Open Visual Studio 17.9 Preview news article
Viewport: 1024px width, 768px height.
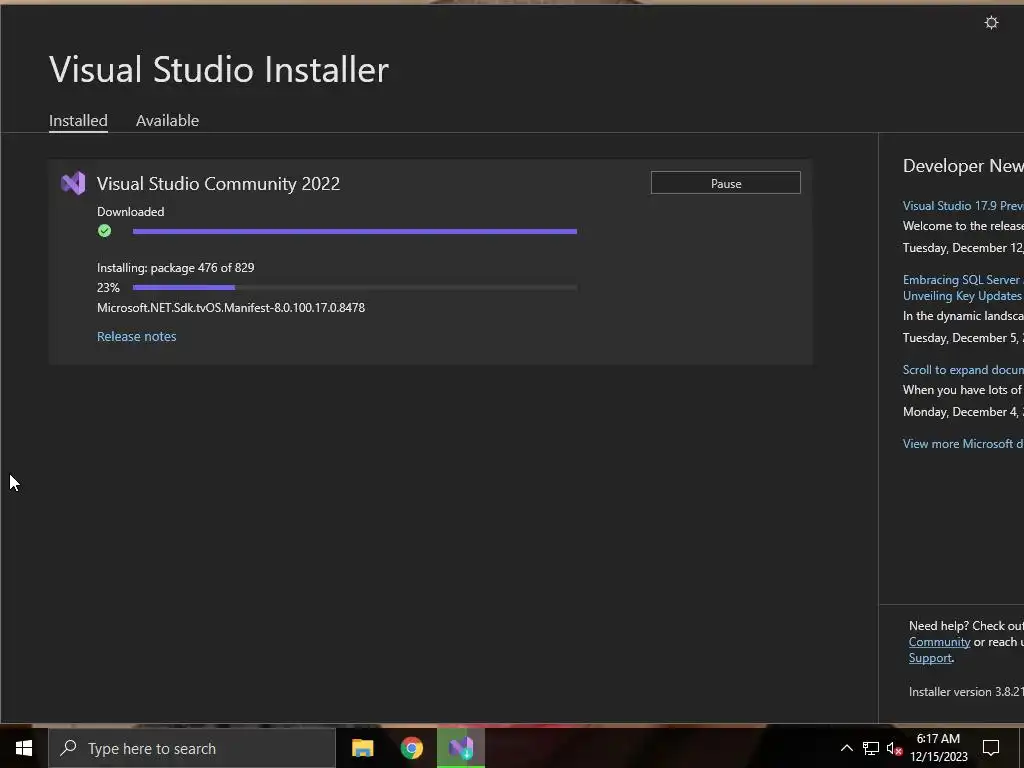(963, 206)
